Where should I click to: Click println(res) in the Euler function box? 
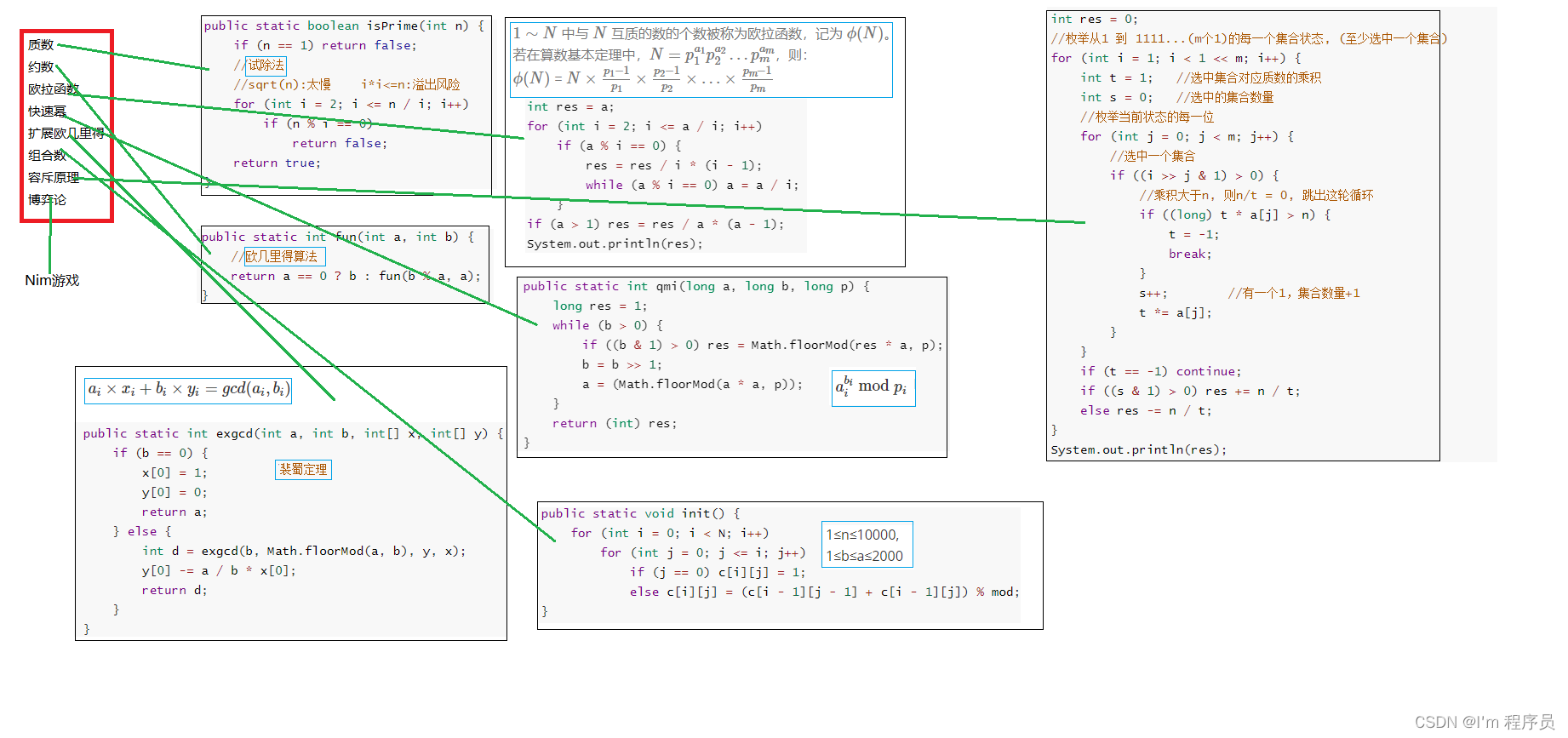point(615,243)
